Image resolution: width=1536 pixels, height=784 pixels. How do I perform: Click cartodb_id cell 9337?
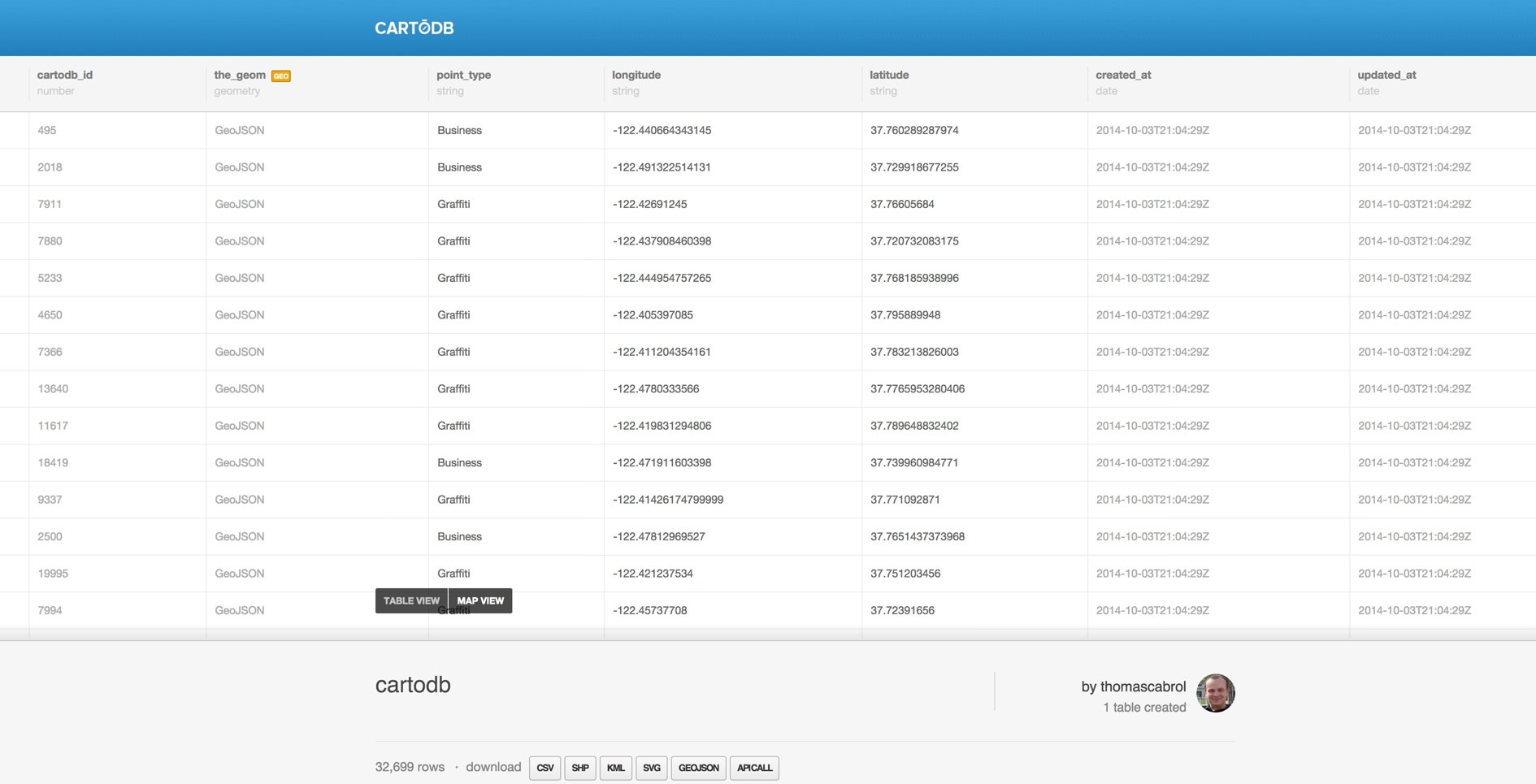point(50,500)
